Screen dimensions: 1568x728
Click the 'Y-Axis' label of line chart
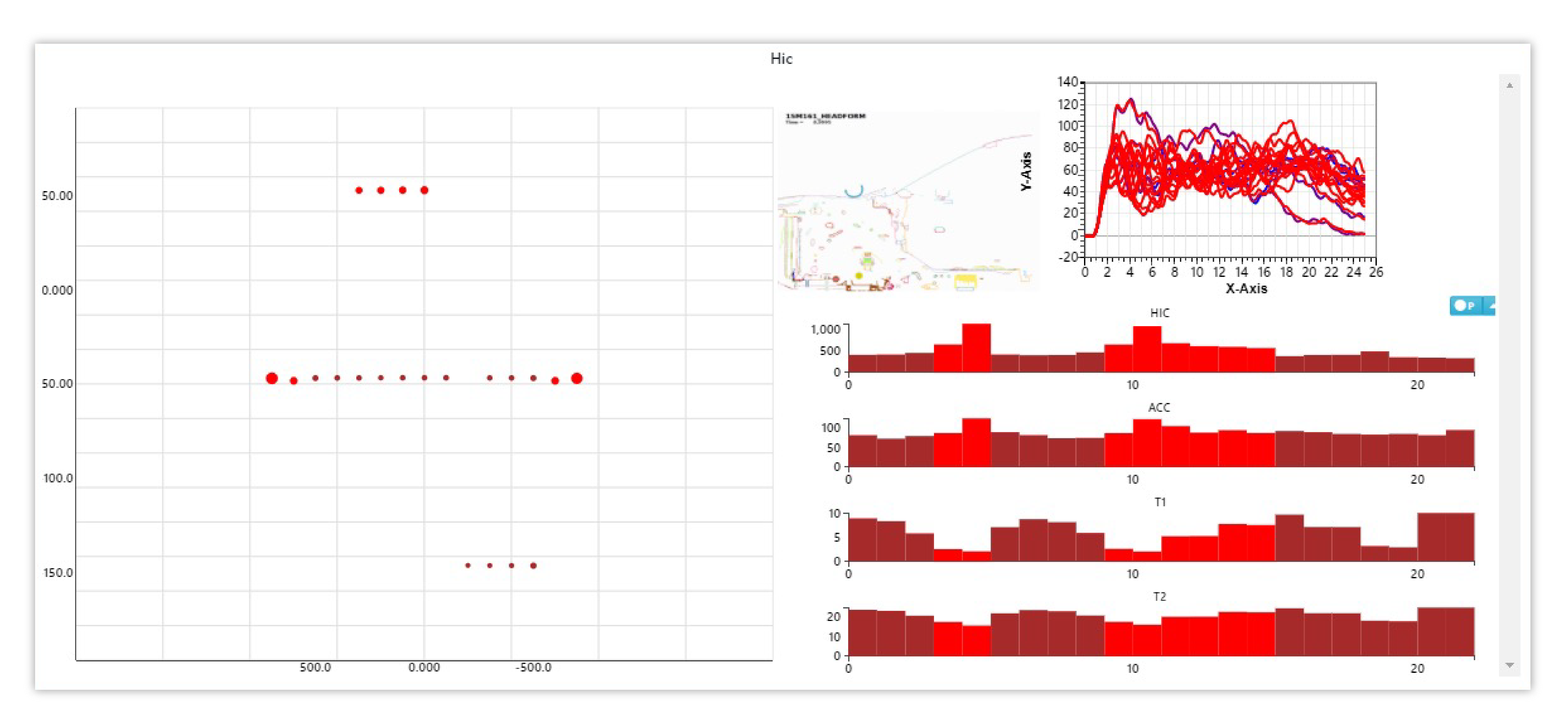[1026, 172]
